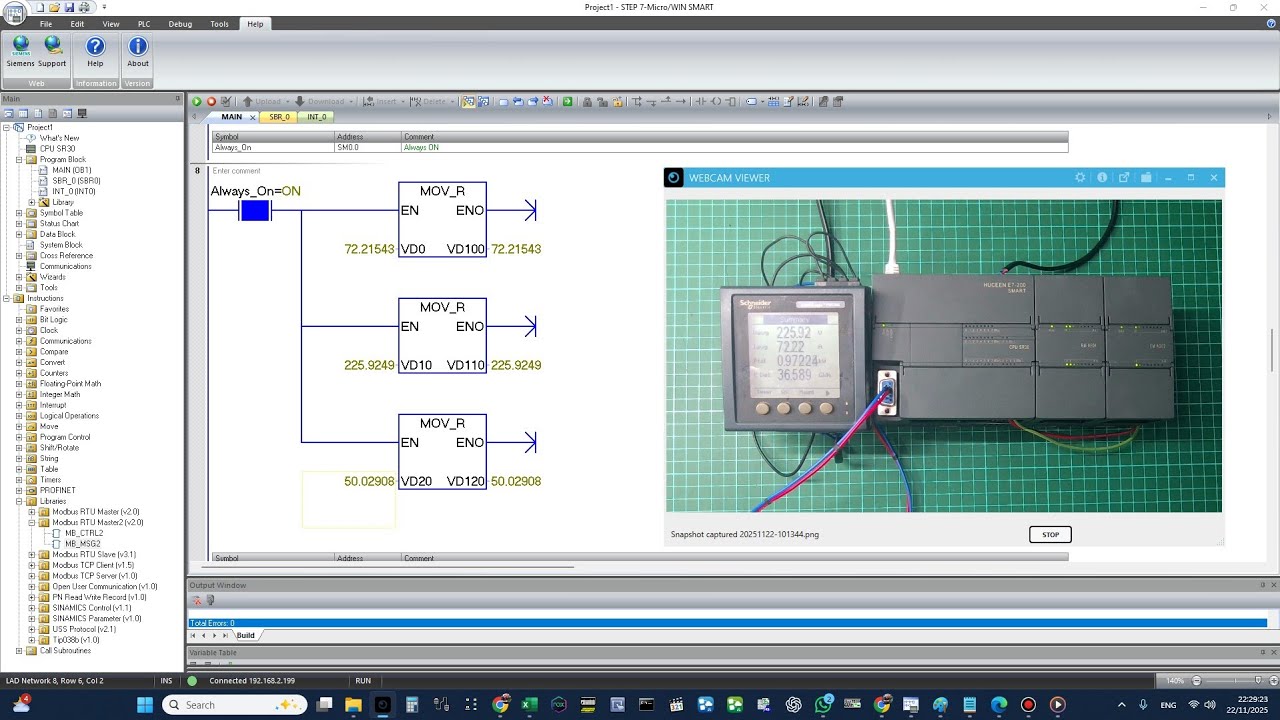Select the Data Block tree item

57,234
